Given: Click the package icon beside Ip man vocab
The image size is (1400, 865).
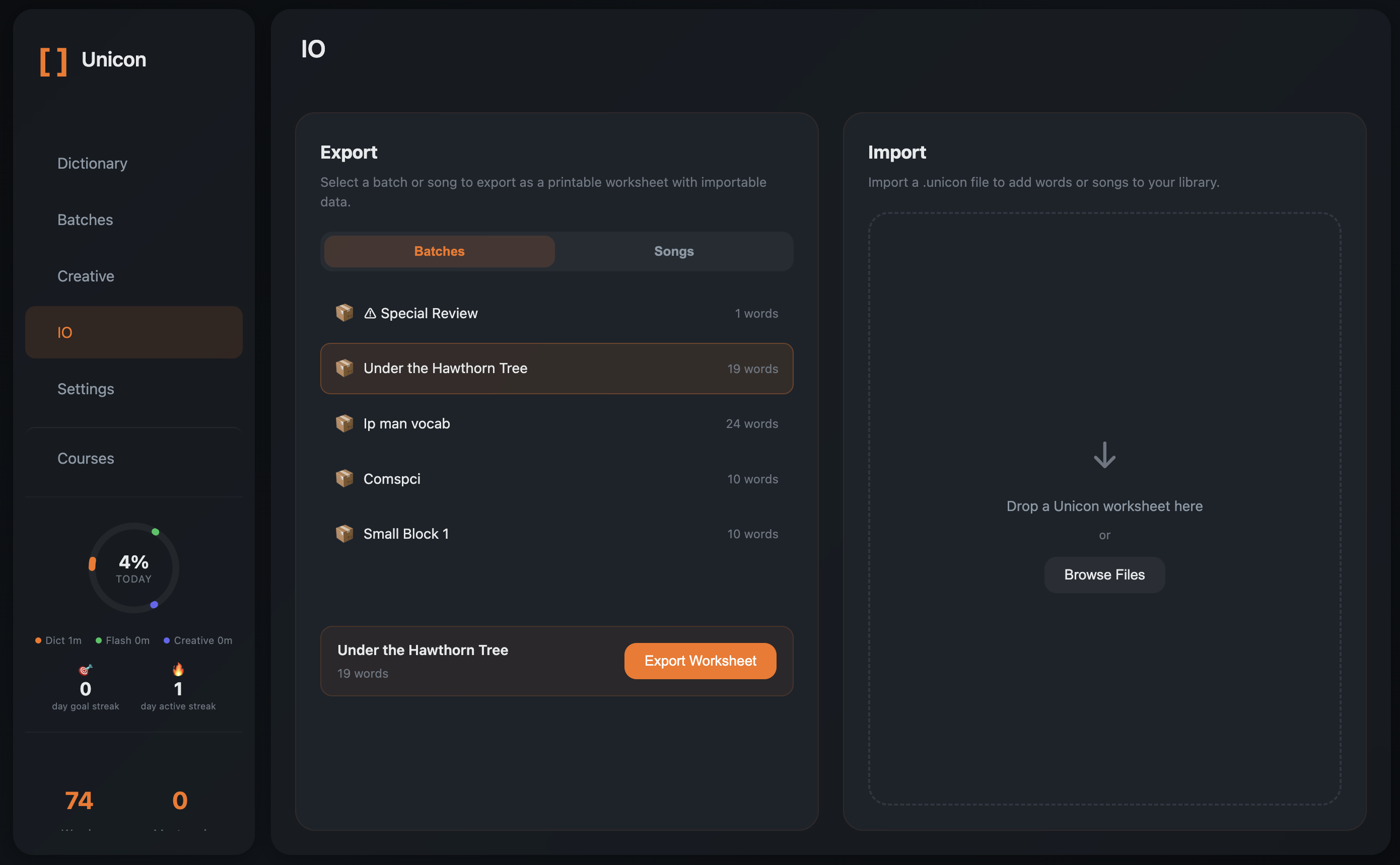Looking at the screenshot, I should [344, 423].
